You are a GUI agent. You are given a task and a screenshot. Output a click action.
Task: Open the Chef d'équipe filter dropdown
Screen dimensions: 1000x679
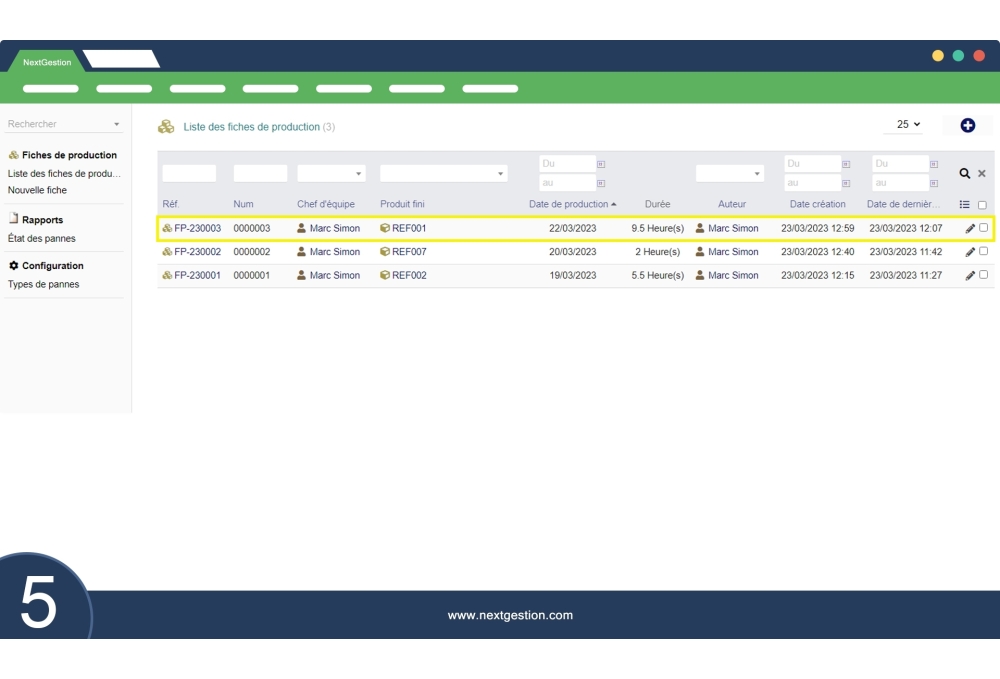point(331,174)
